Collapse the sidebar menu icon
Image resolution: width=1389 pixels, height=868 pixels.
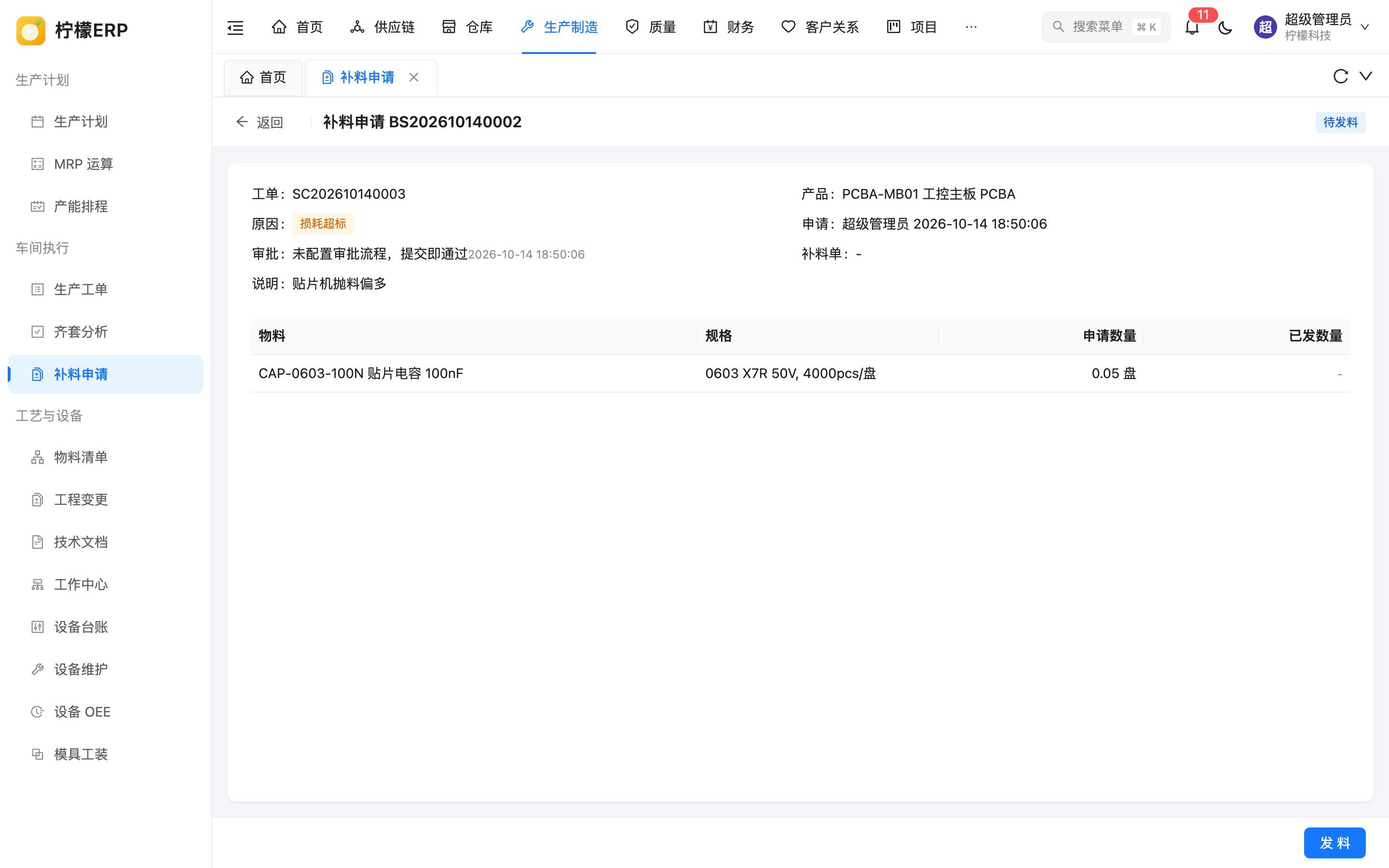[235, 27]
